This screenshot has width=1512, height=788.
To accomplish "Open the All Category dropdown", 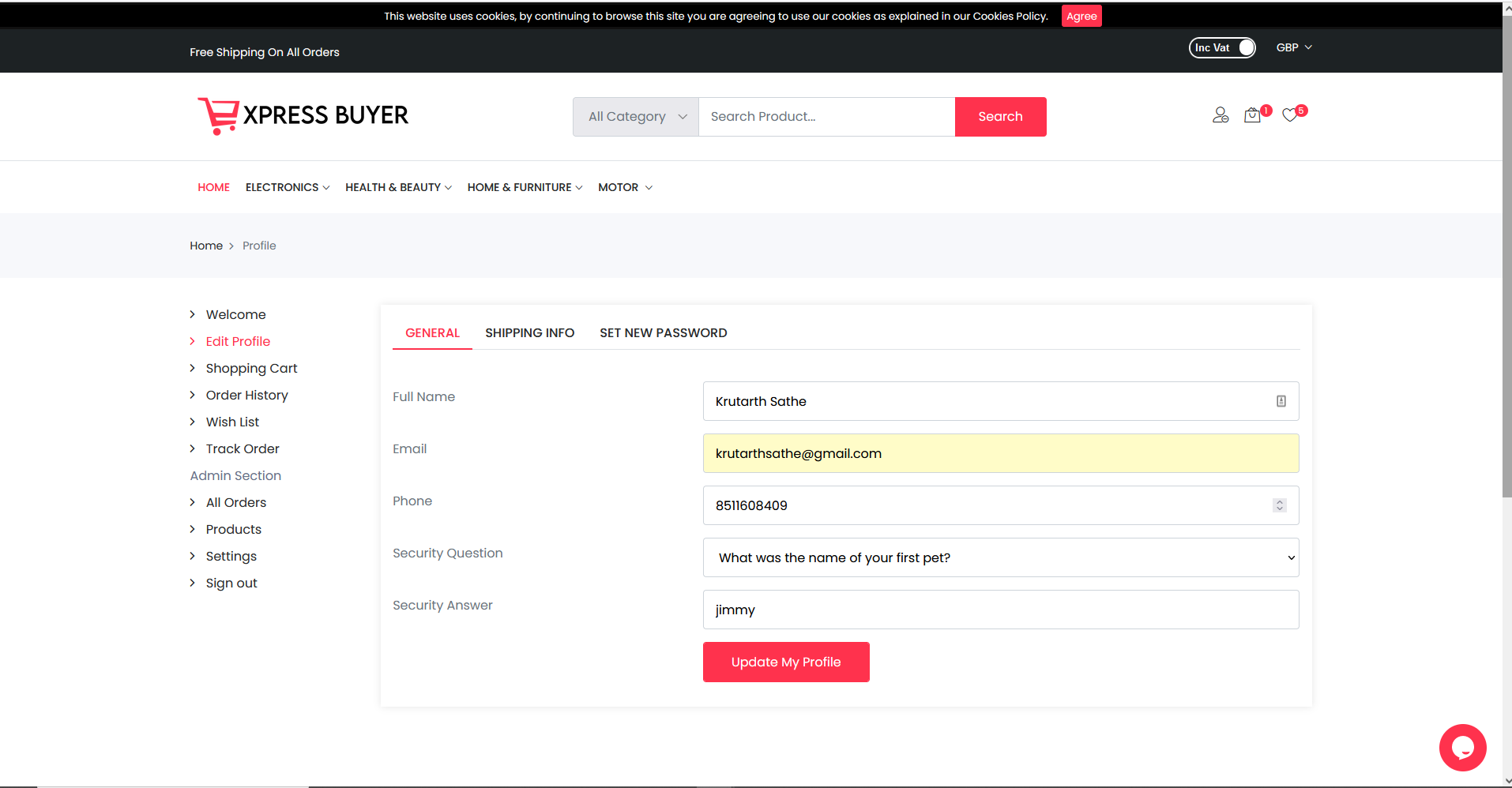I will [636, 117].
